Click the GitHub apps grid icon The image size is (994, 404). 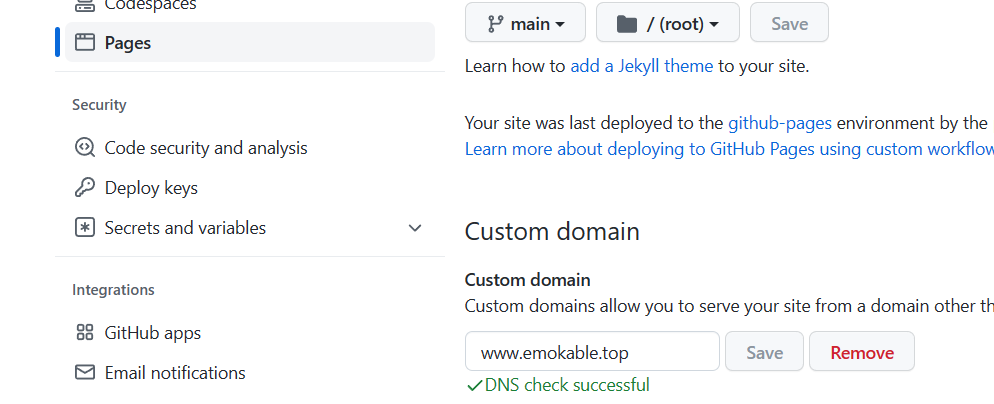85,333
